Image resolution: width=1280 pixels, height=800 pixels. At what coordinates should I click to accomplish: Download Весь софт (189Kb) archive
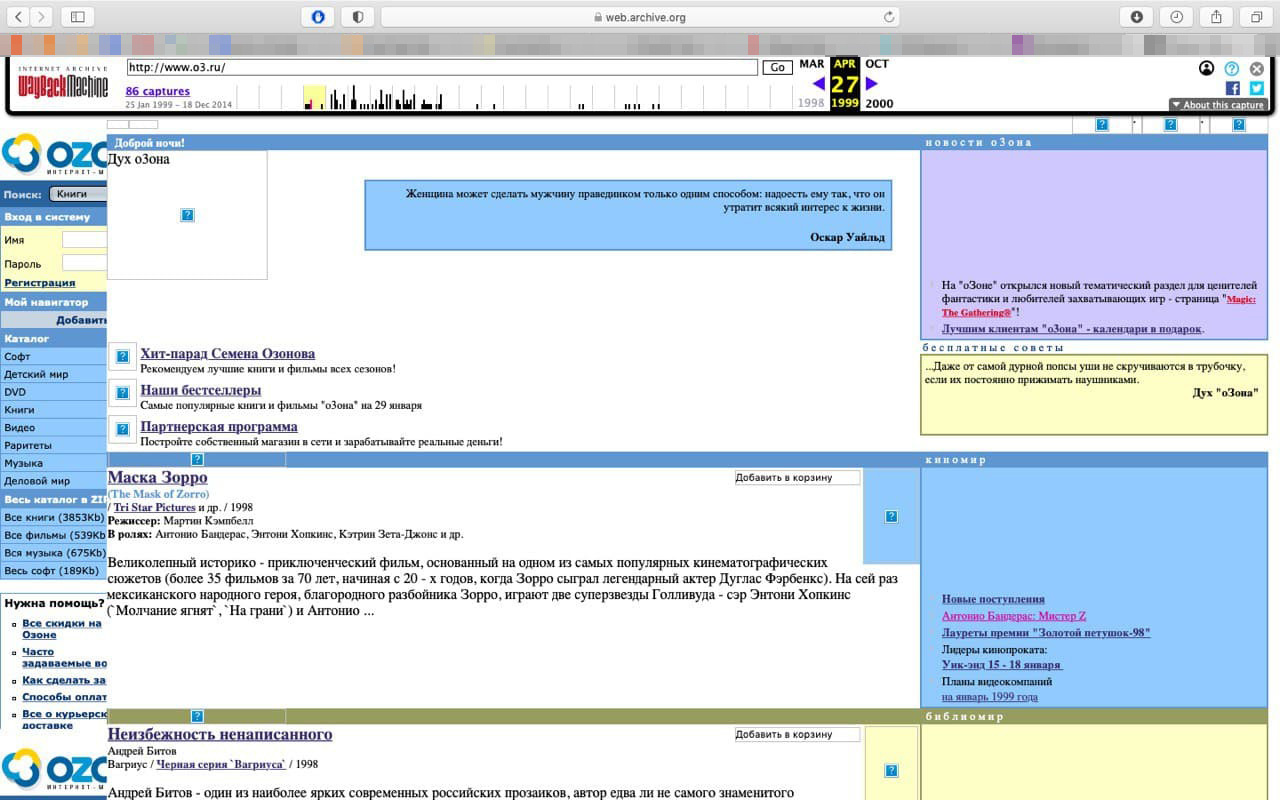pos(53,571)
